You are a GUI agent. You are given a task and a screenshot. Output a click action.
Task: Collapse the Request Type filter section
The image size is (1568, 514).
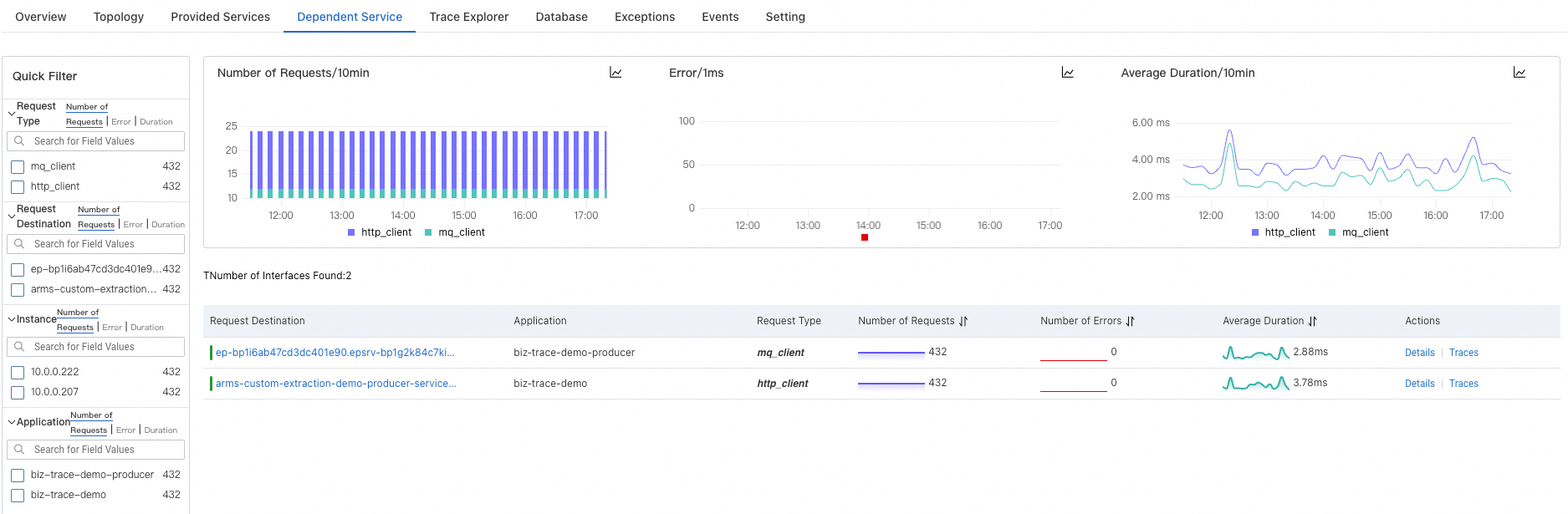coord(11,114)
